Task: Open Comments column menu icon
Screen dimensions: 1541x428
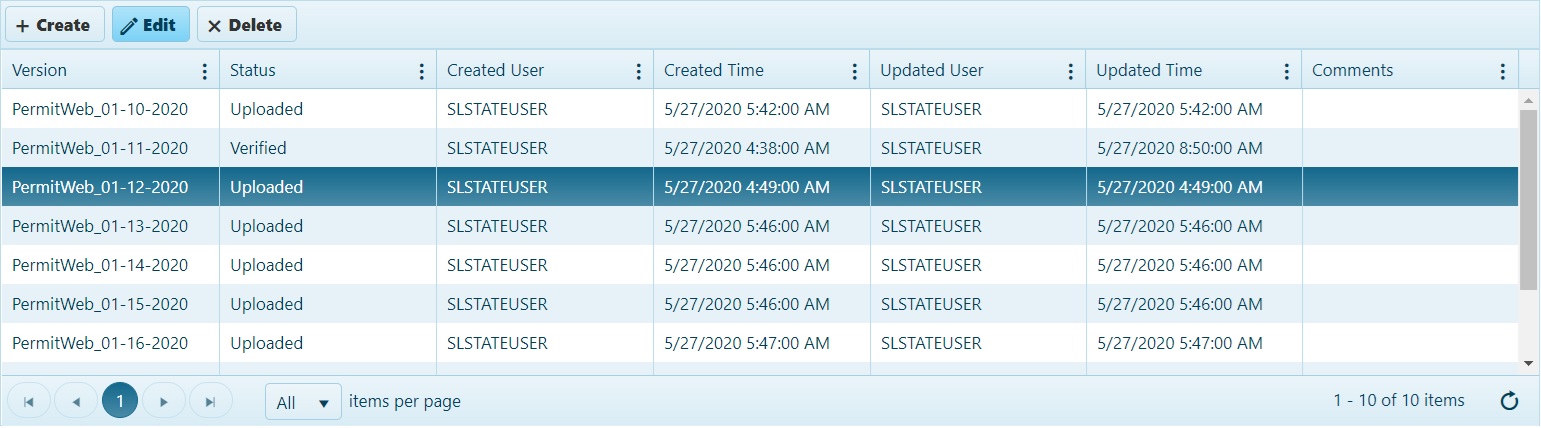Action: pos(1502,71)
